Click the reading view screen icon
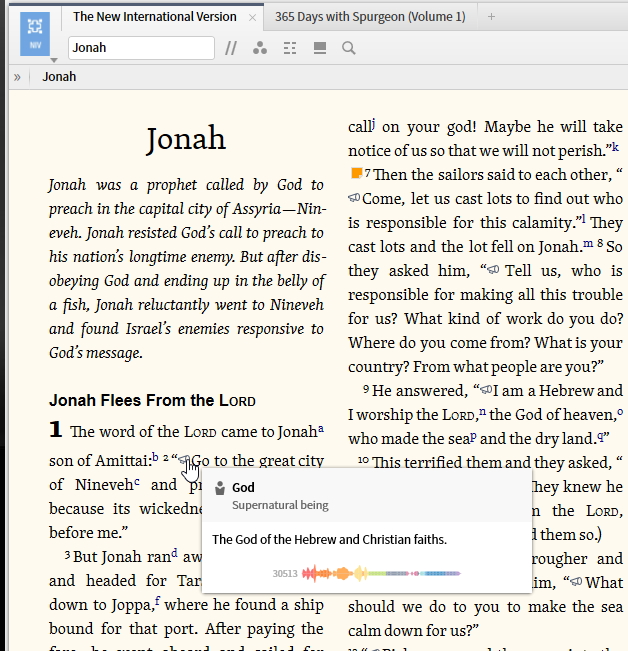Viewport: 628px width, 651px height. [320, 48]
